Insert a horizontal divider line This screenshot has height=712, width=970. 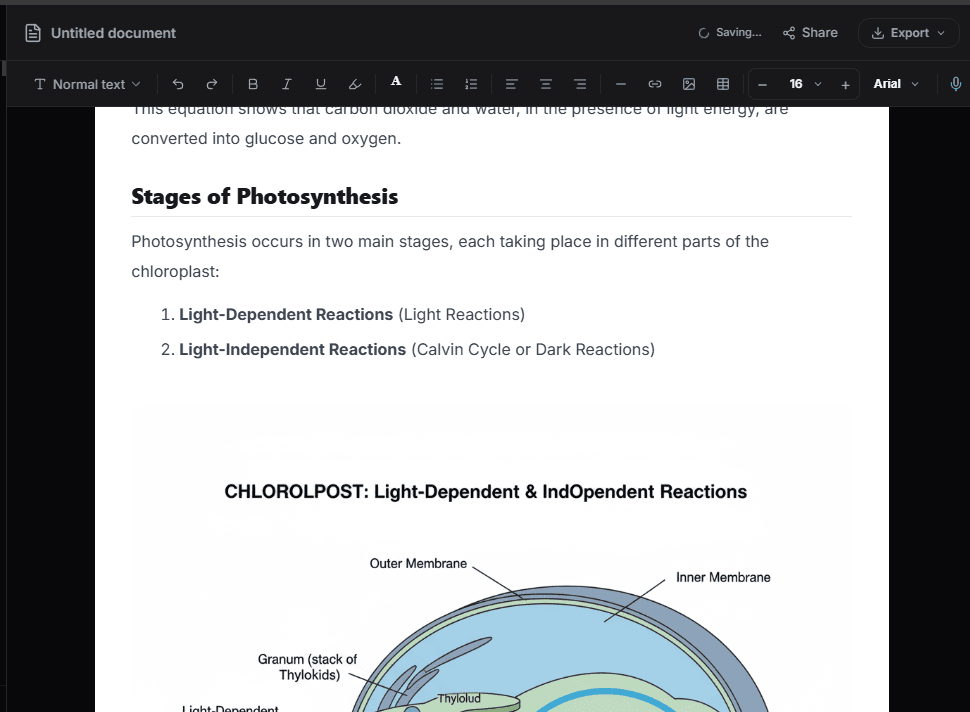click(x=620, y=84)
